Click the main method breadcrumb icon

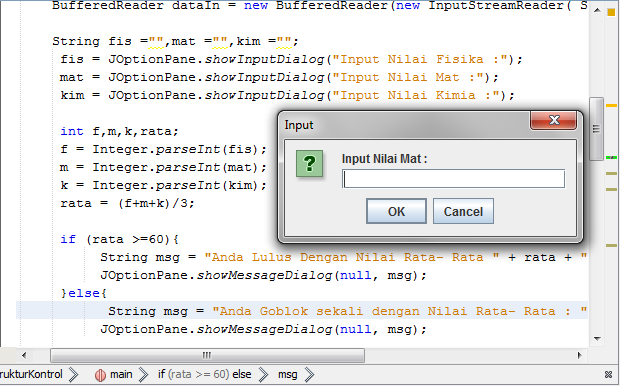100,375
